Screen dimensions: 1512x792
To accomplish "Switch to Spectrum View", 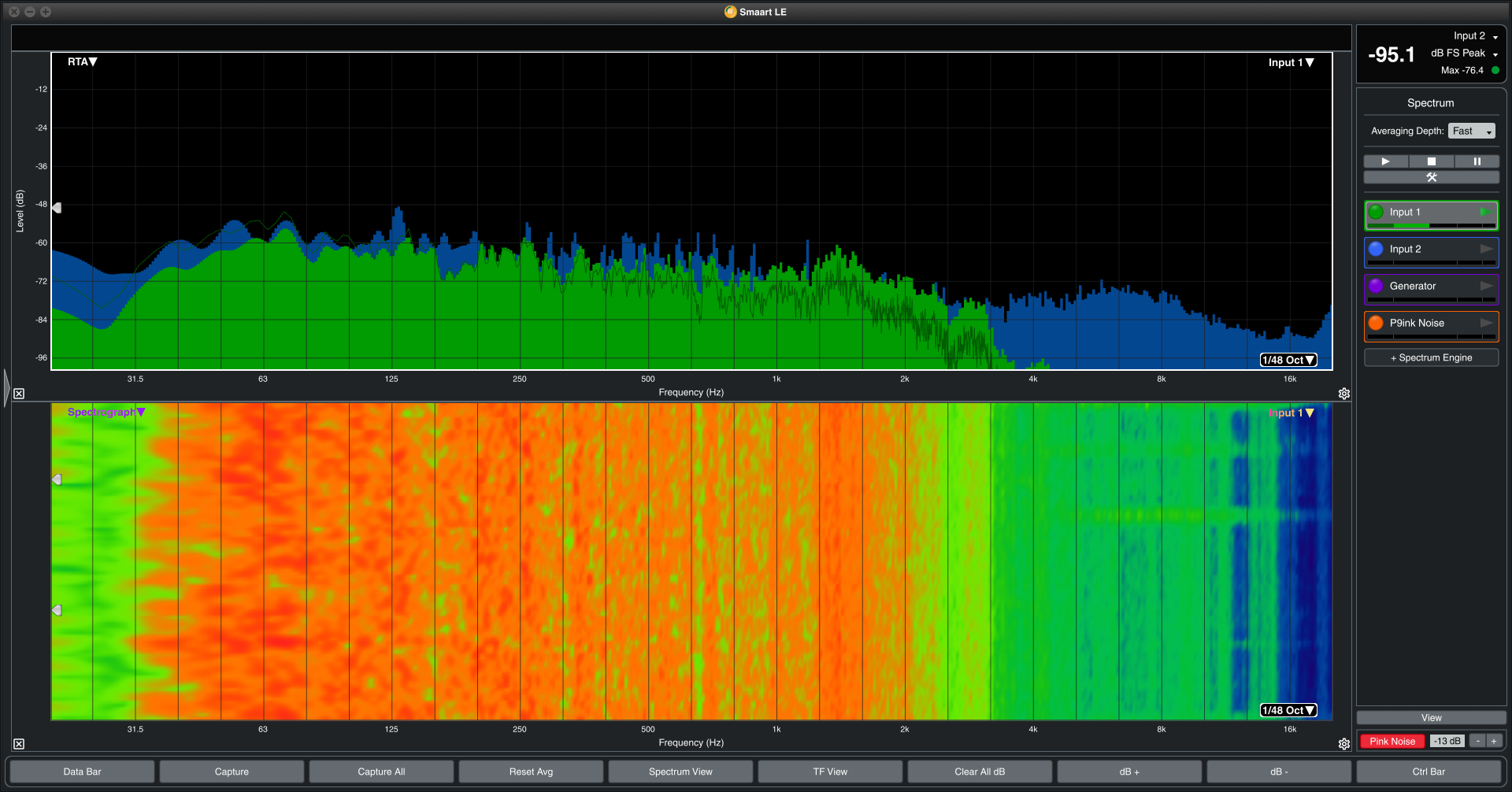I will [x=680, y=772].
